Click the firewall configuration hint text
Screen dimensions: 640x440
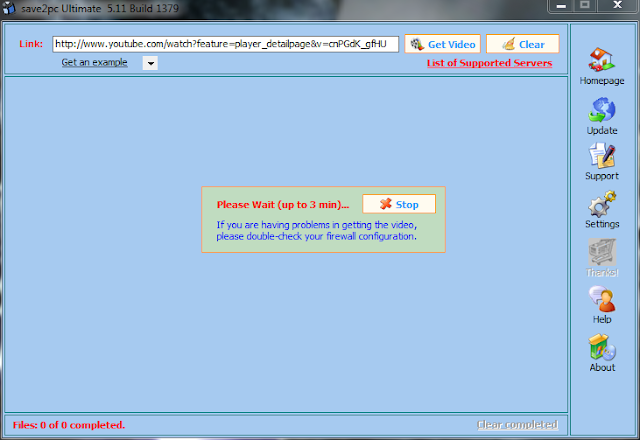(316, 231)
